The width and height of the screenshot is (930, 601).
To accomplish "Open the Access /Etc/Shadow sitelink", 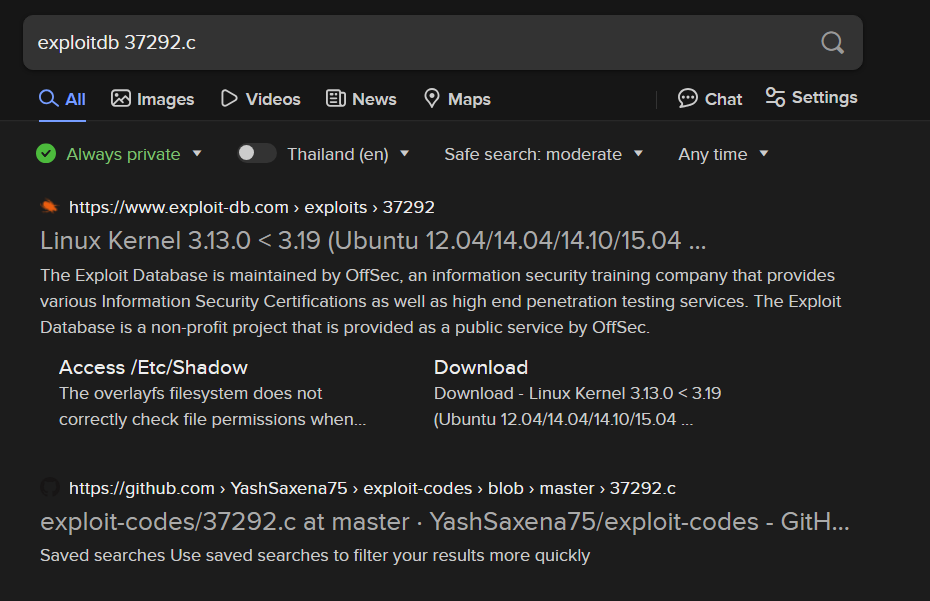I will tap(153, 367).
